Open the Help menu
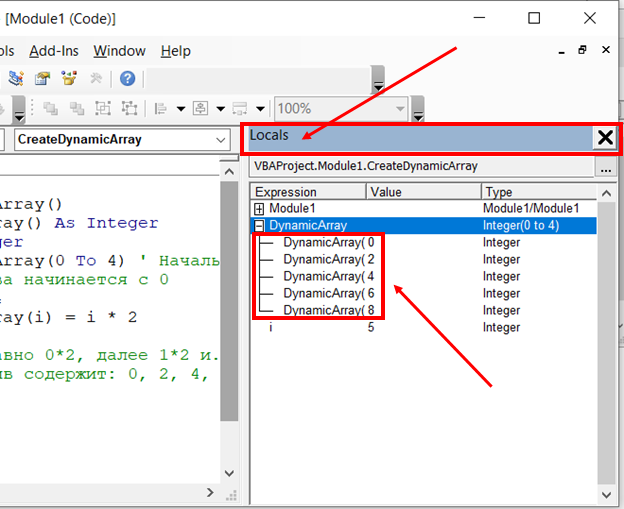The height and width of the screenshot is (509, 624). 176,51
